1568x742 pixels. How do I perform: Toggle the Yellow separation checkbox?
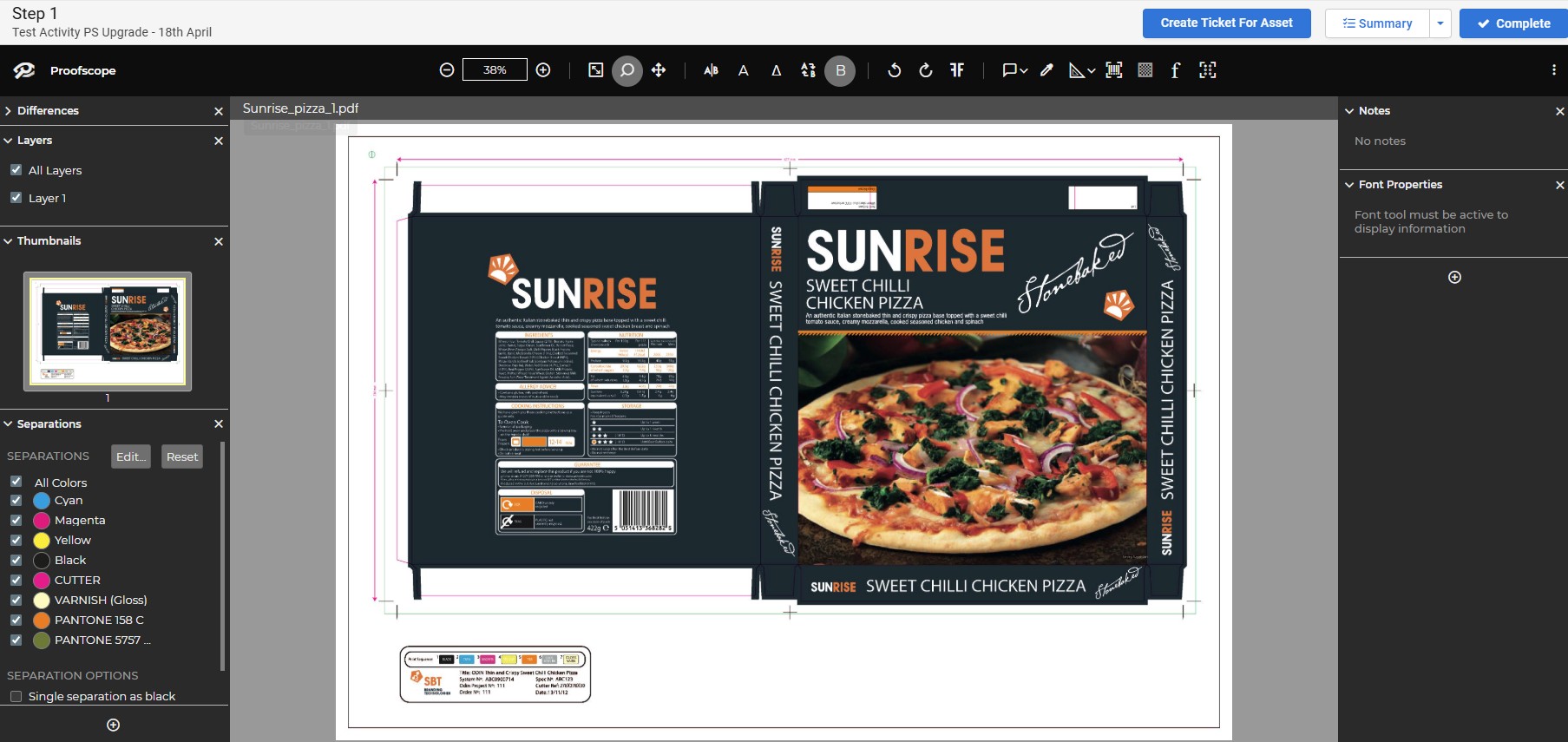(x=16, y=540)
